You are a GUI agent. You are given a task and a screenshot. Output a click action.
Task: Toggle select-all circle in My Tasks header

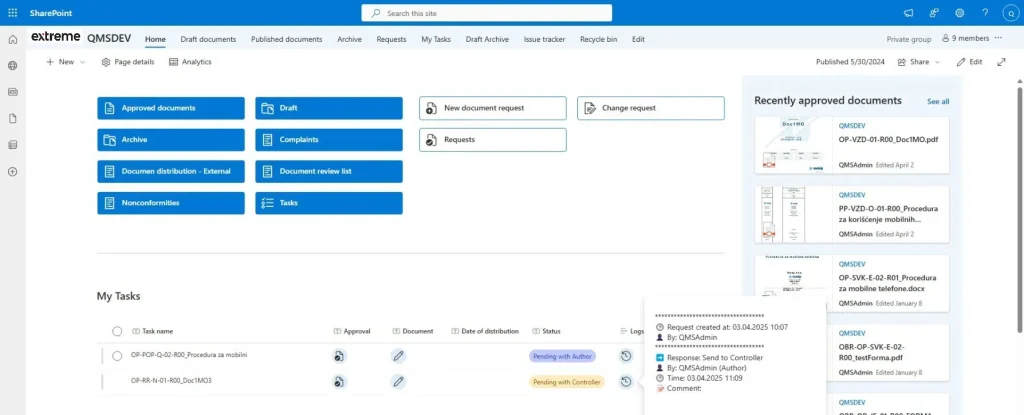(117, 330)
